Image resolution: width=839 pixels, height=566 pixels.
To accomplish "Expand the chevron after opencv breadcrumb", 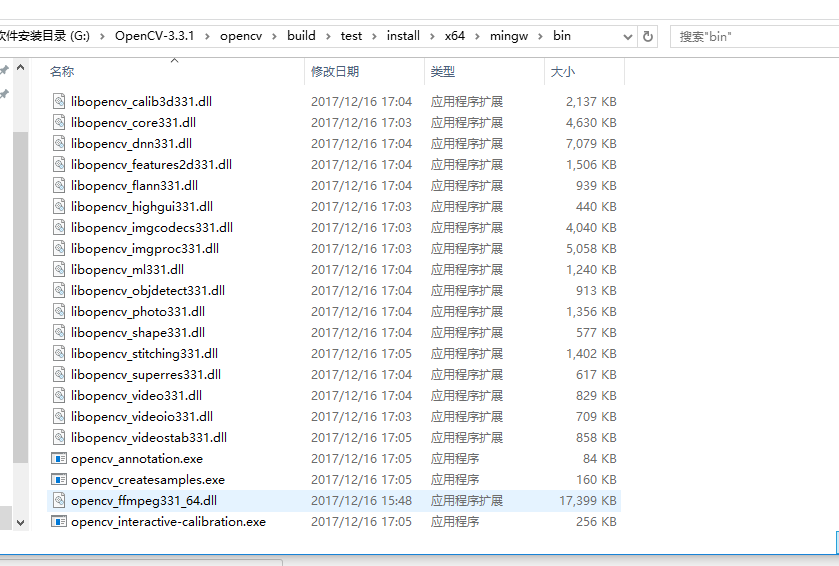I will click(274, 36).
